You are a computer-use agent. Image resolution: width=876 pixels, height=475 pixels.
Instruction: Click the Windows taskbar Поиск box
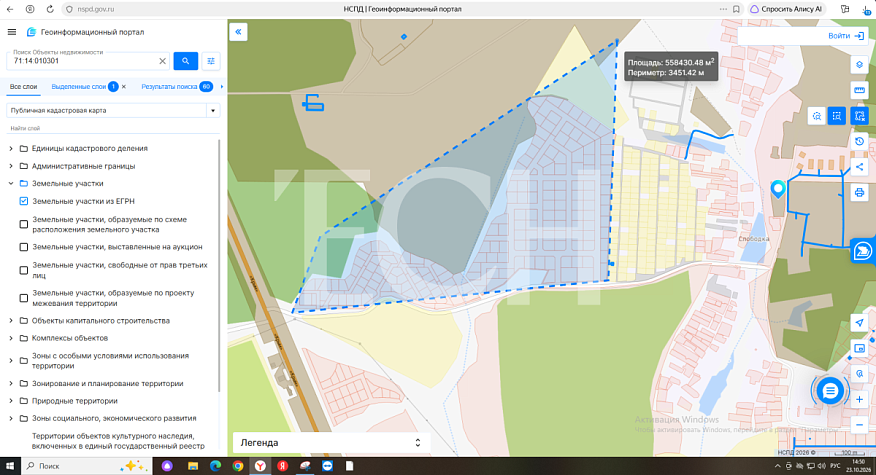pos(87,466)
